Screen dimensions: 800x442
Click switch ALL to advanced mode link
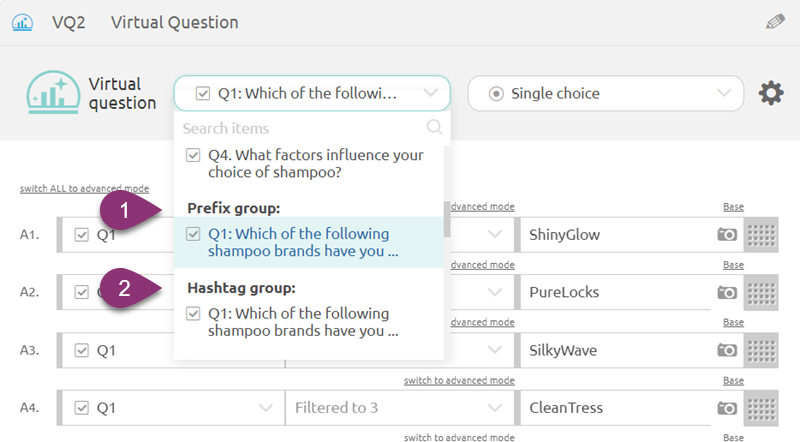(x=84, y=188)
